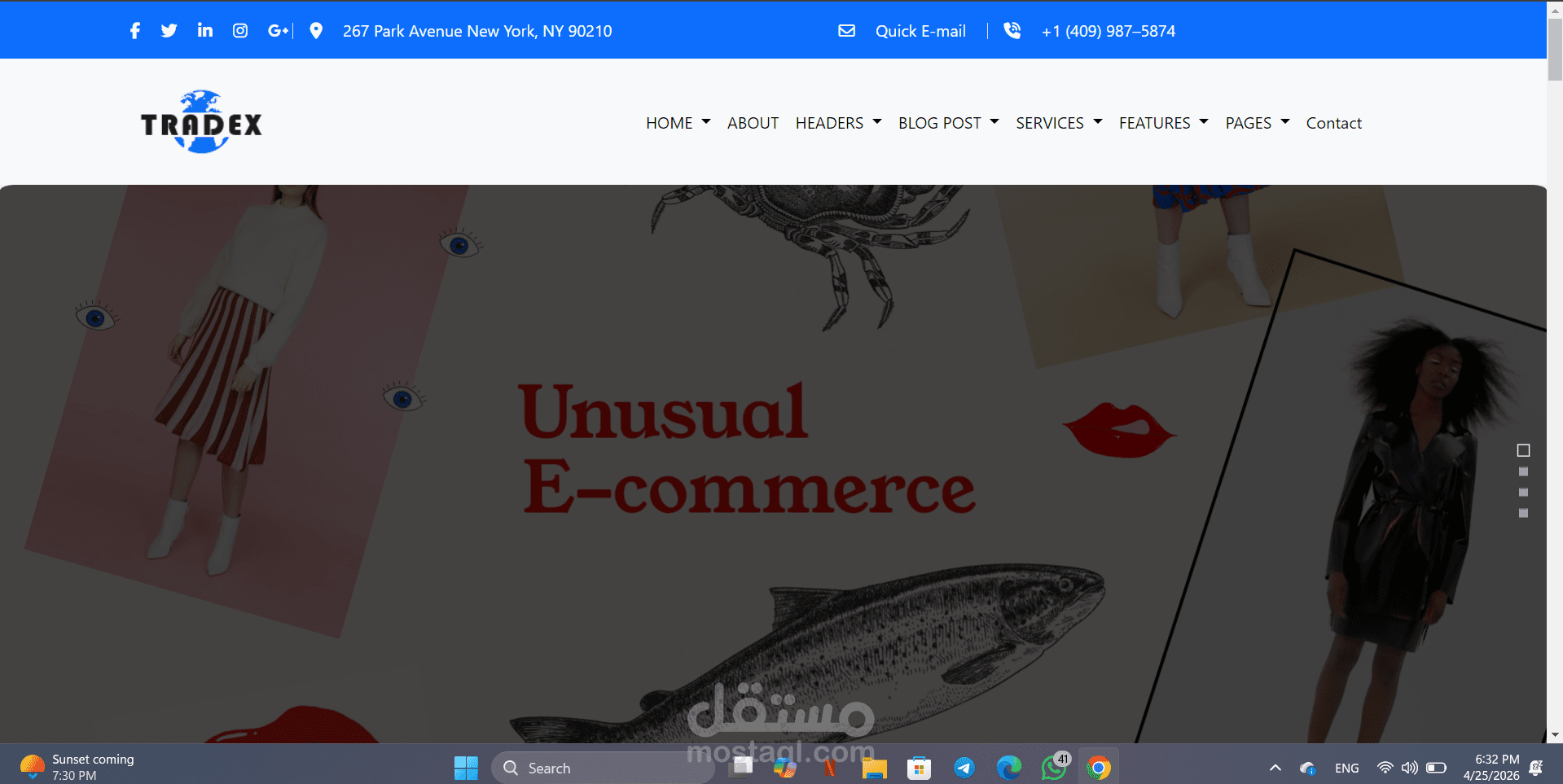Click the Tradex globe logo

pyautogui.click(x=201, y=122)
